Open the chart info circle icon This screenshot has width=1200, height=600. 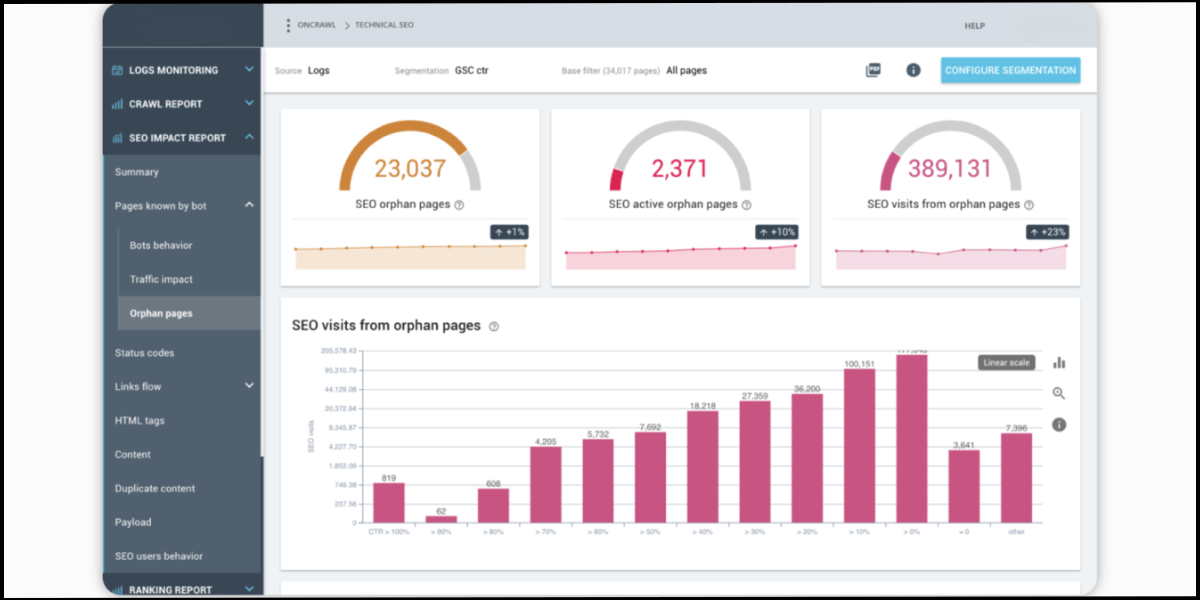1057,424
